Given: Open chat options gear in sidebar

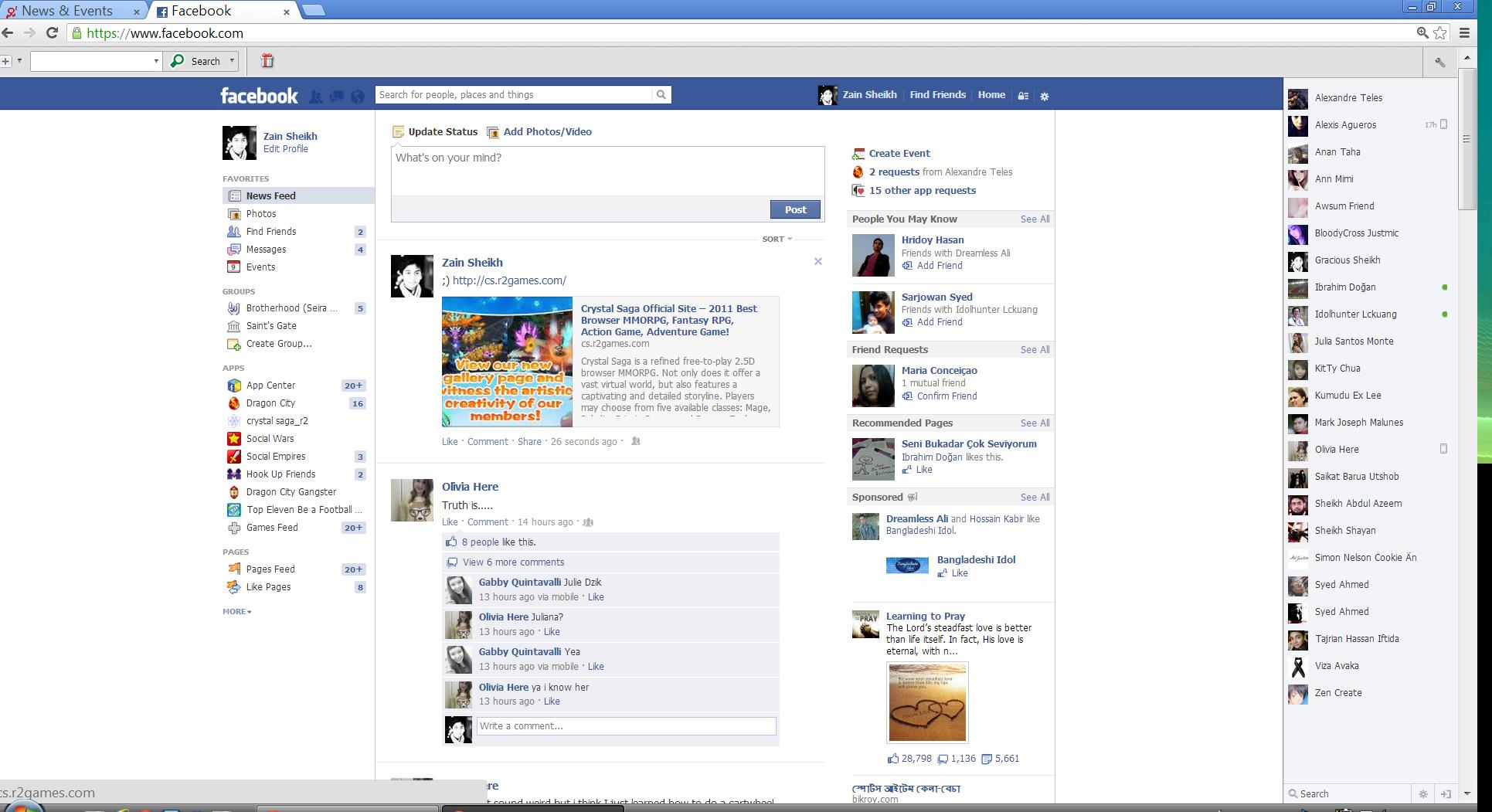Looking at the screenshot, I should pyautogui.click(x=1423, y=793).
